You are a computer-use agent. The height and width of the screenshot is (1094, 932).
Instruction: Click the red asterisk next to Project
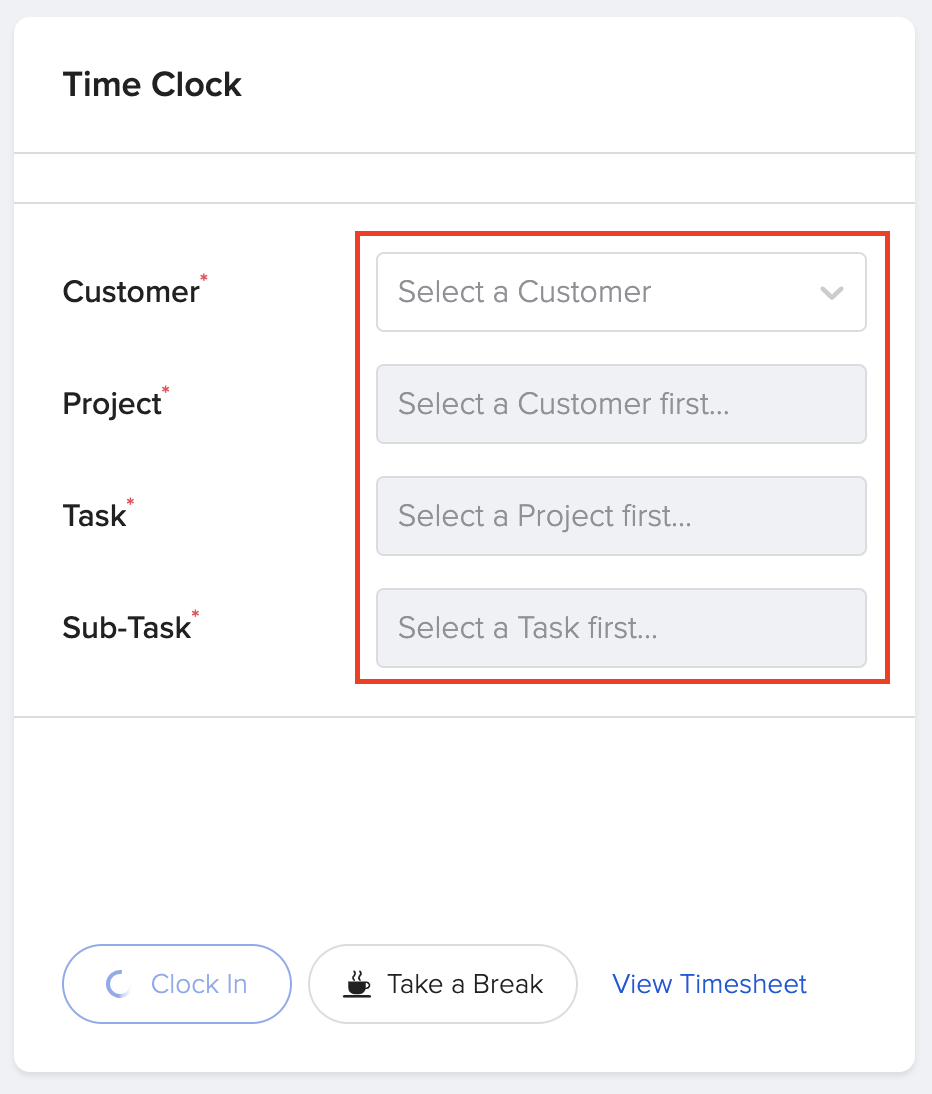point(166,390)
